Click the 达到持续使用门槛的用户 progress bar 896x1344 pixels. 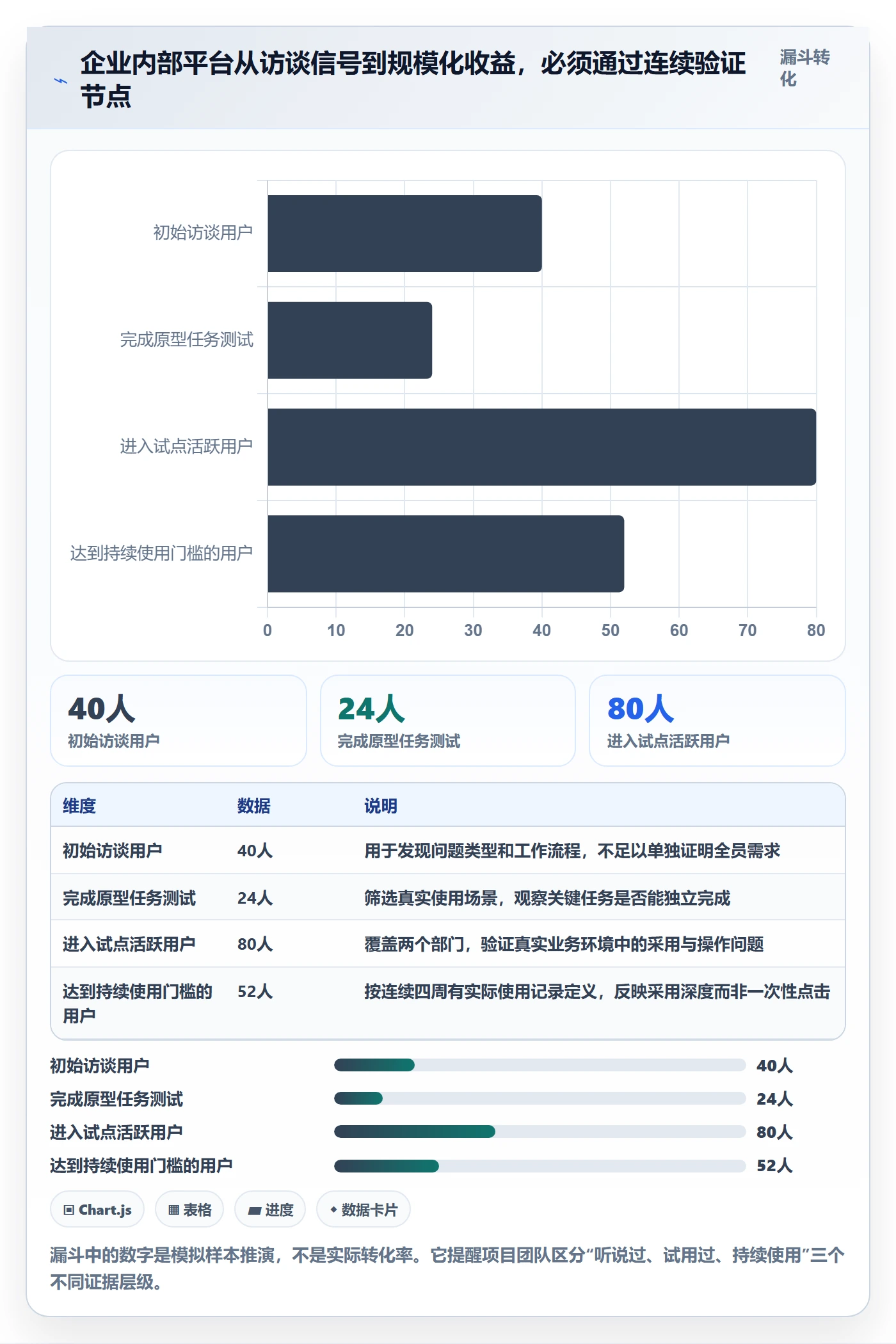pos(540,1165)
